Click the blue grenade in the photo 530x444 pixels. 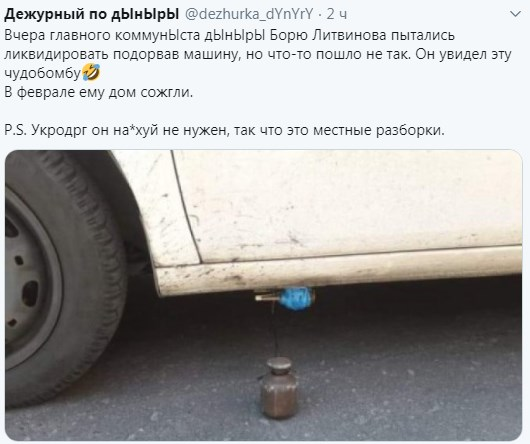click(295, 298)
